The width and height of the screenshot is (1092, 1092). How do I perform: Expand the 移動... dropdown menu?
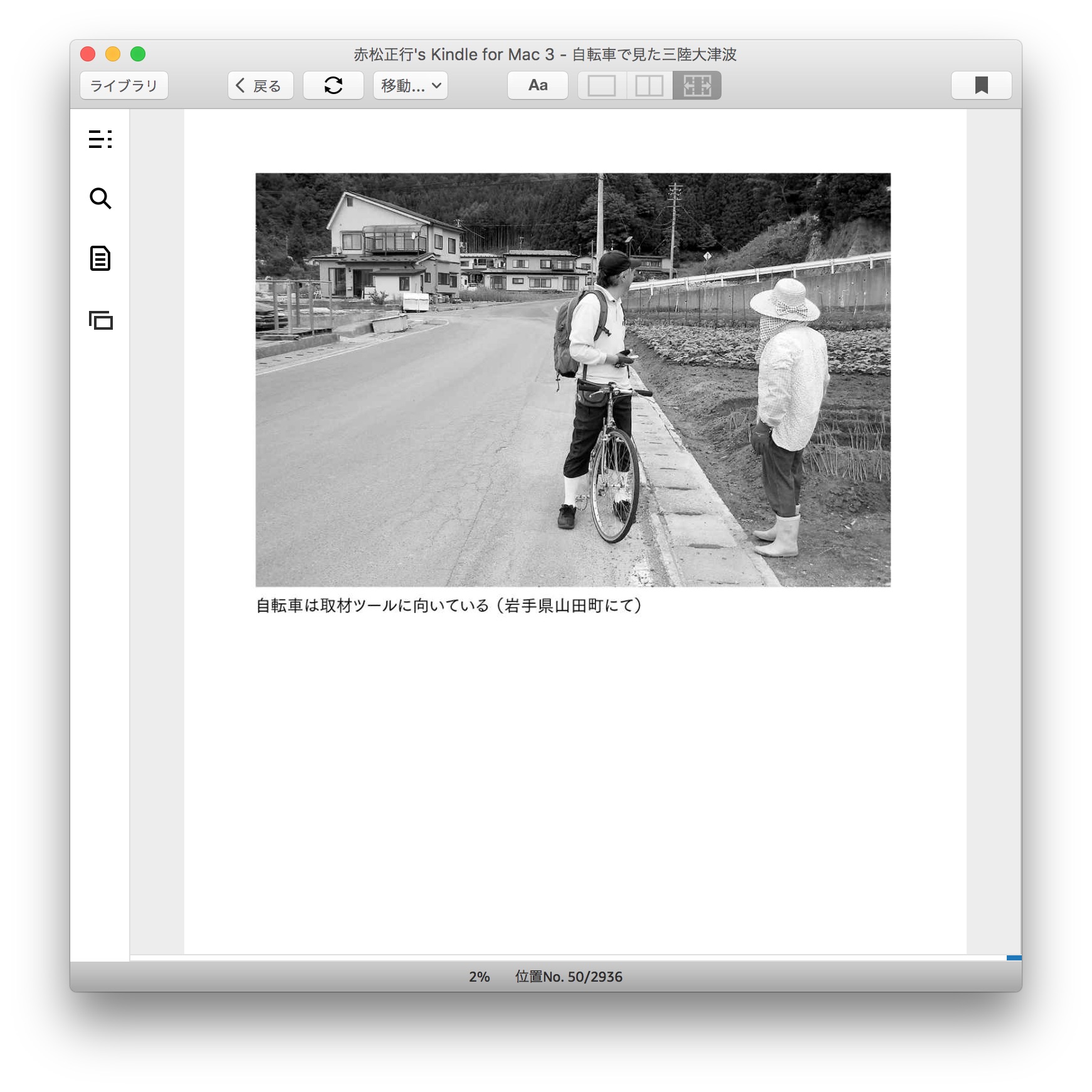pos(411,85)
